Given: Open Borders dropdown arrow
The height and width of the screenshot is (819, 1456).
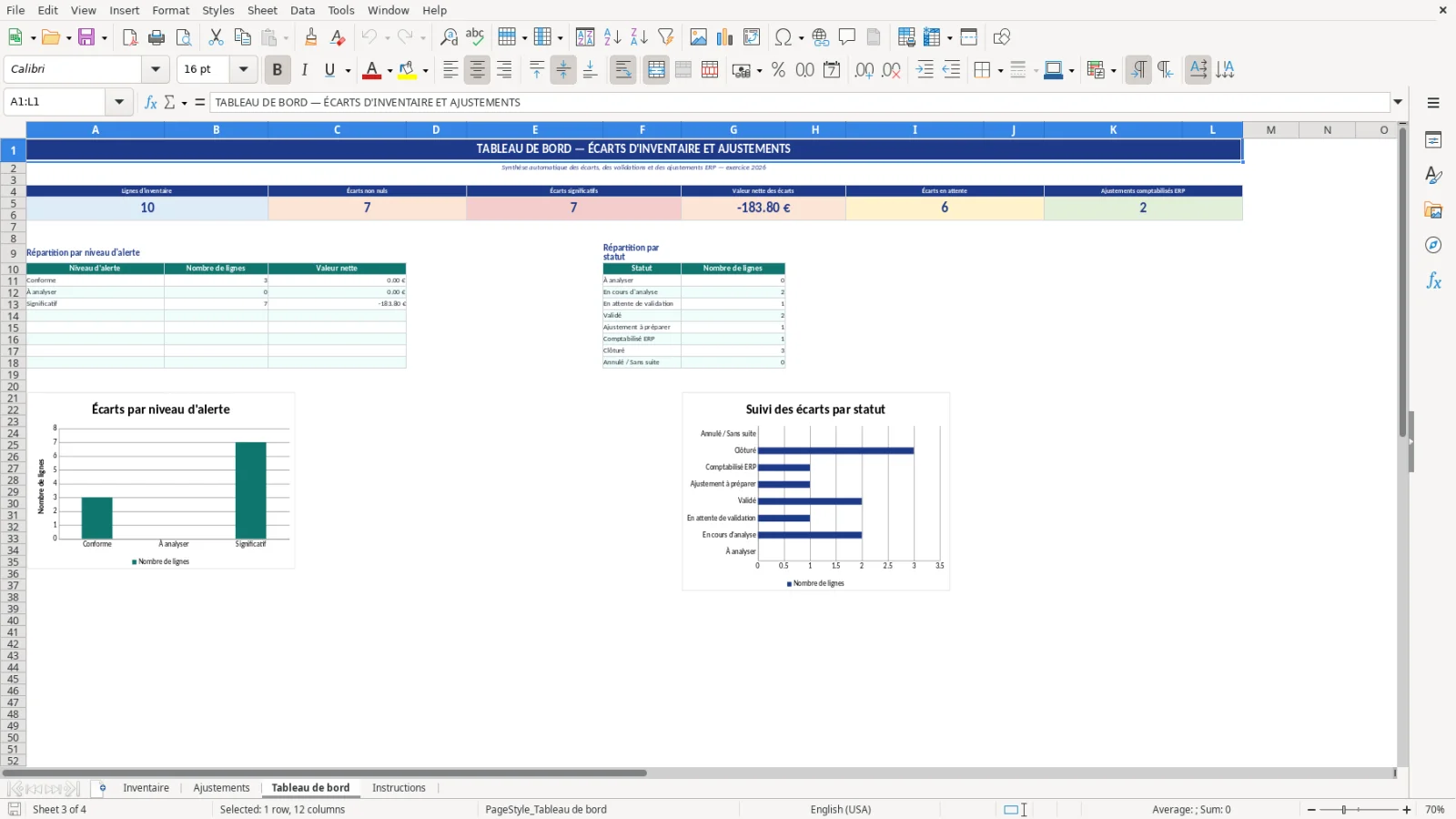Looking at the screenshot, I should (x=1000, y=70).
